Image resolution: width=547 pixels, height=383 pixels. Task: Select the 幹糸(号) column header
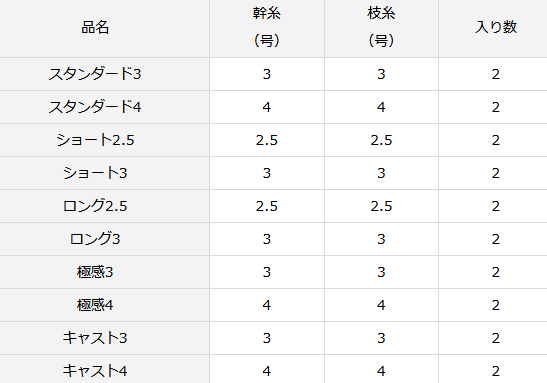tap(267, 27)
